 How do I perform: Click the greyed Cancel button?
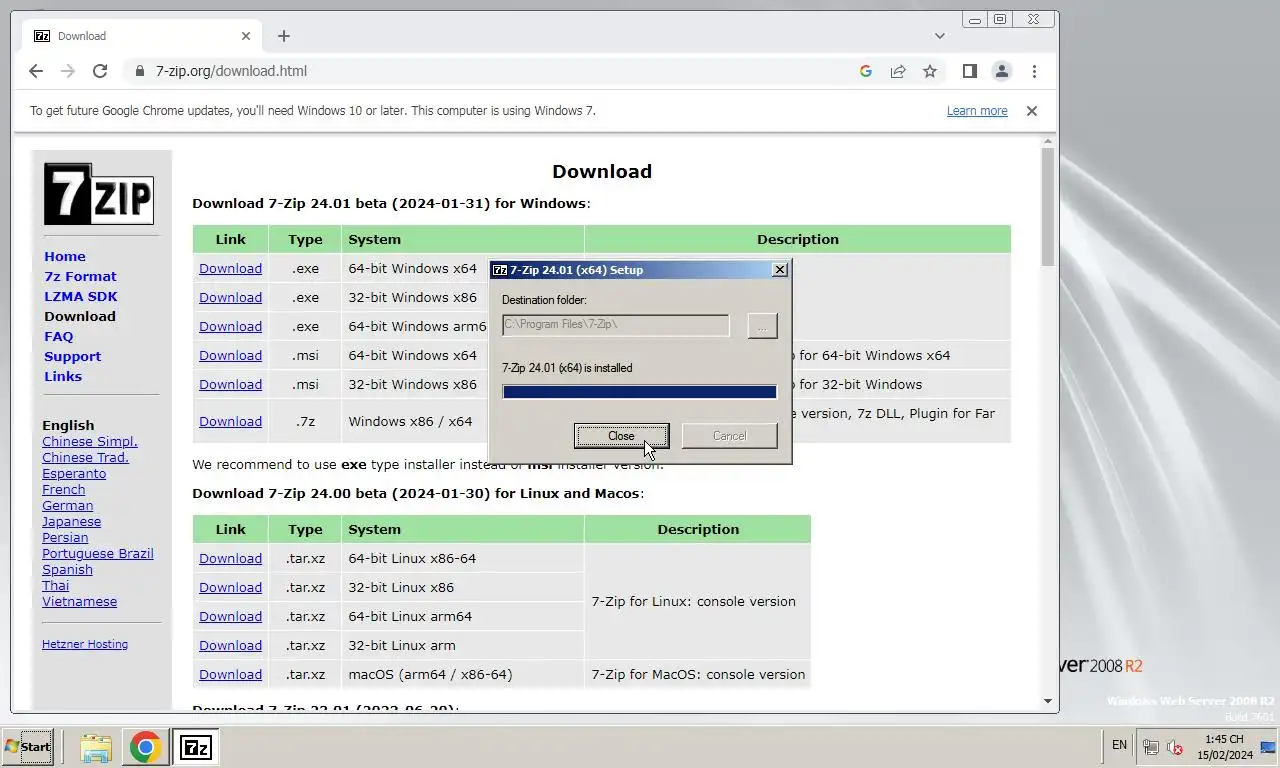[x=729, y=436]
